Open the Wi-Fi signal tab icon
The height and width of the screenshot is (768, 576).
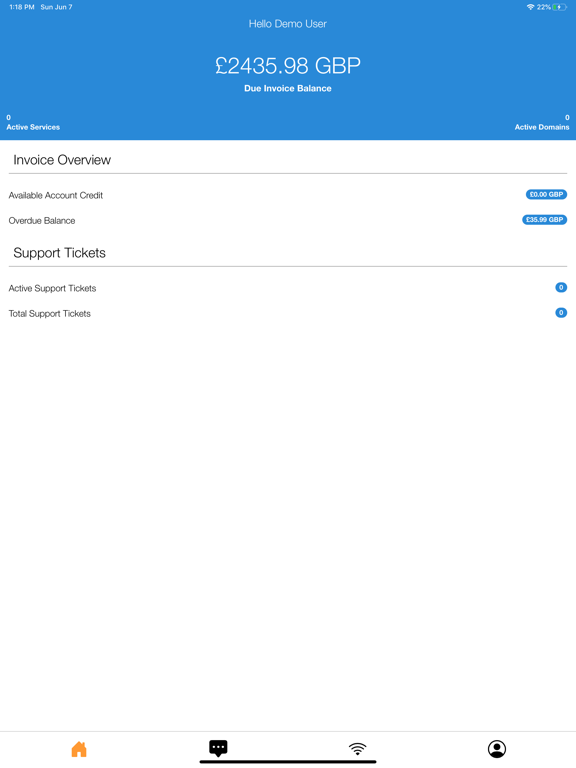click(x=358, y=749)
